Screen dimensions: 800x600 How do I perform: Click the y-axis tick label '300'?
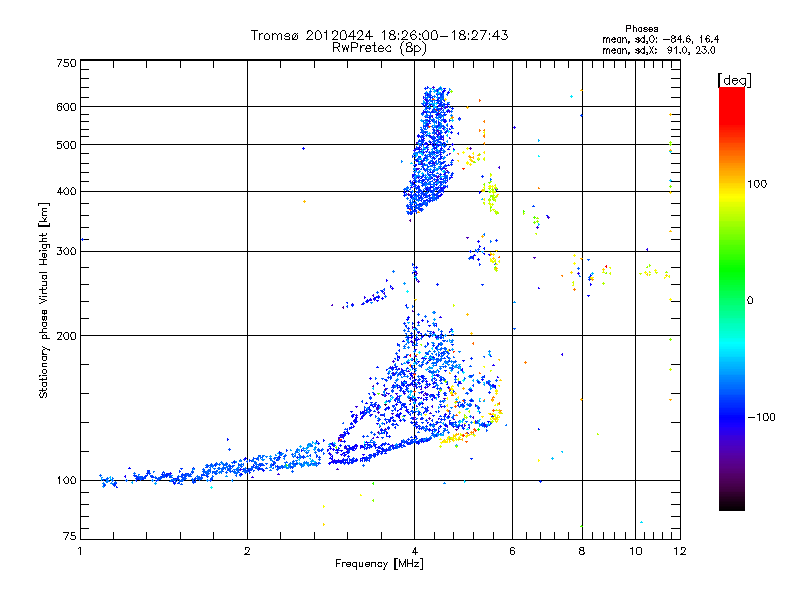66,252
